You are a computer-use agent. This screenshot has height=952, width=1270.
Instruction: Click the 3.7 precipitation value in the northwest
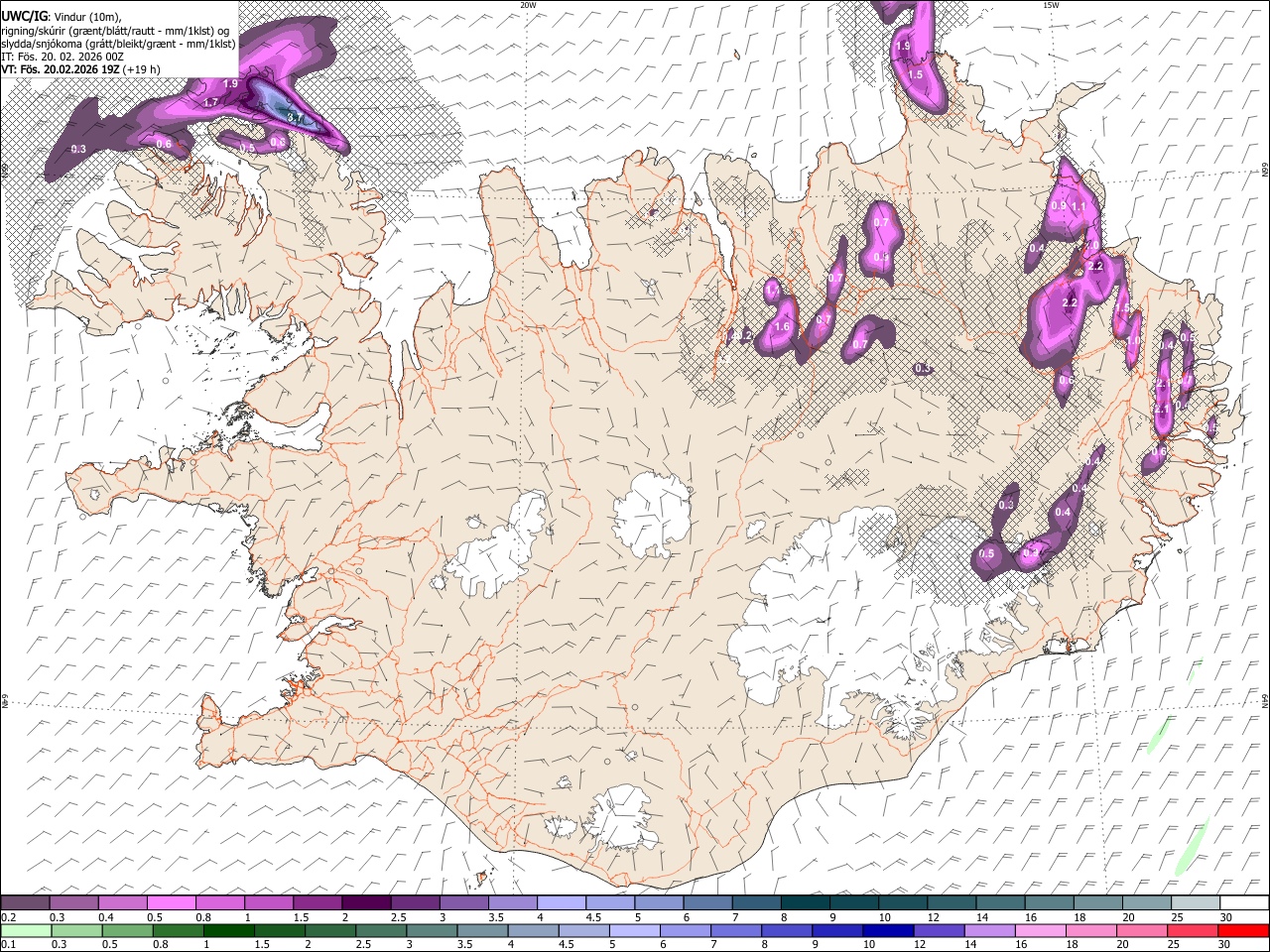tap(296, 118)
